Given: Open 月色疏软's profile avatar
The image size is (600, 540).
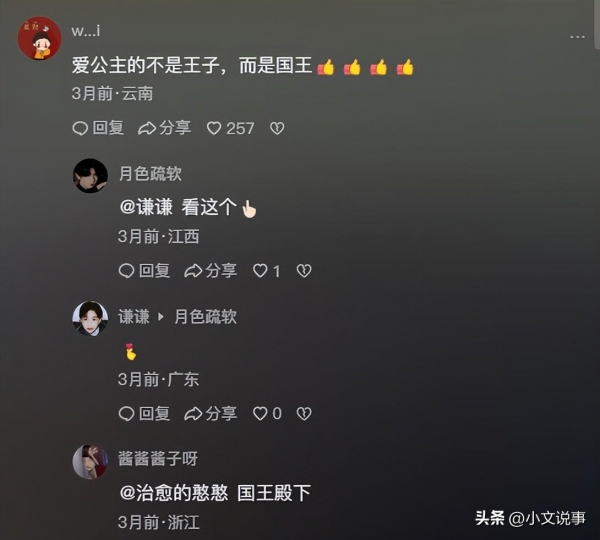Looking at the screenshot, I should [x=90, y=176].
